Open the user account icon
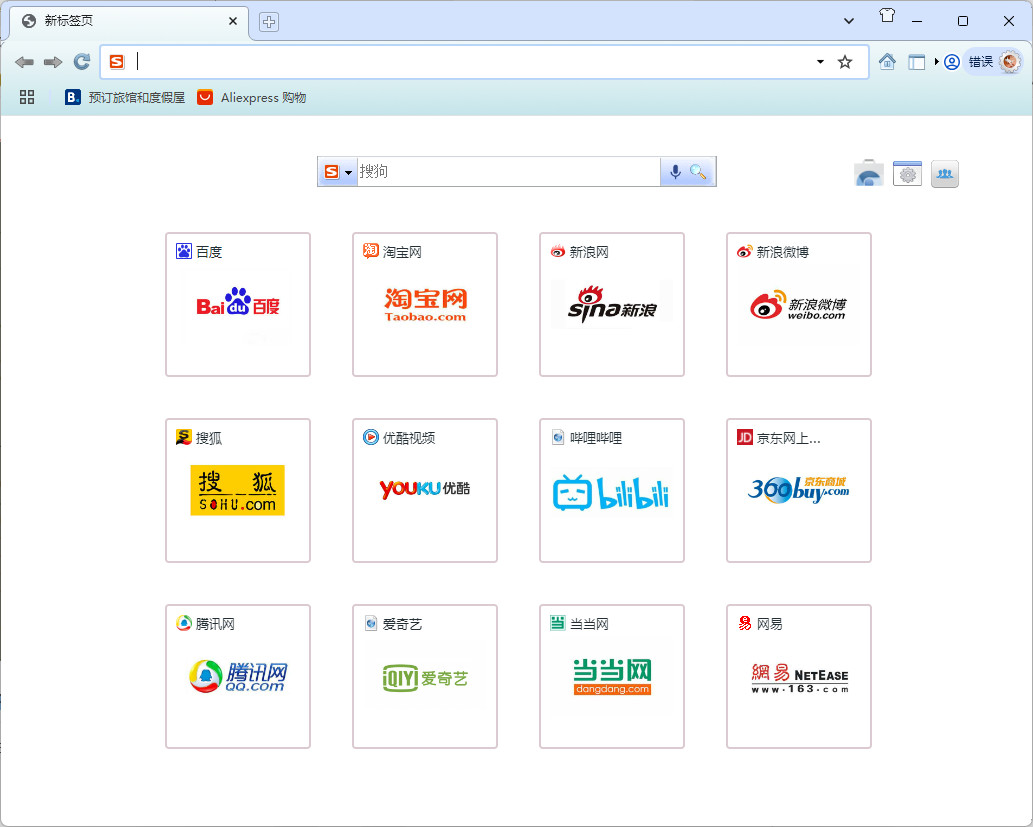The width and height of the screenshot is (1033, 827). click(x=951, y=62)
